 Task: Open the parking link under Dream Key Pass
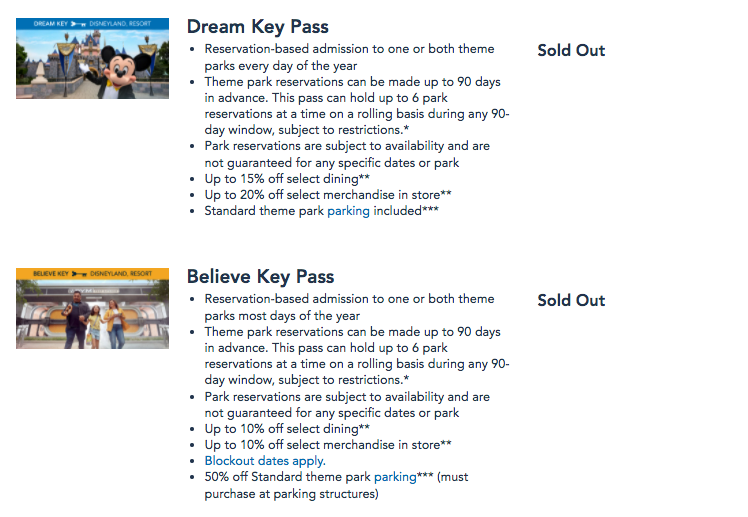click(x=349, y=211)
